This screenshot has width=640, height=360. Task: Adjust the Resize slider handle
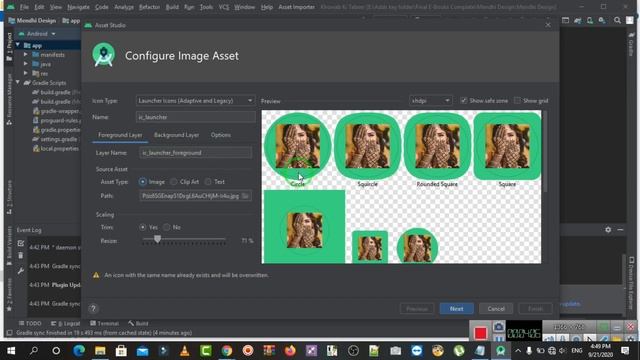click(157, 239)
